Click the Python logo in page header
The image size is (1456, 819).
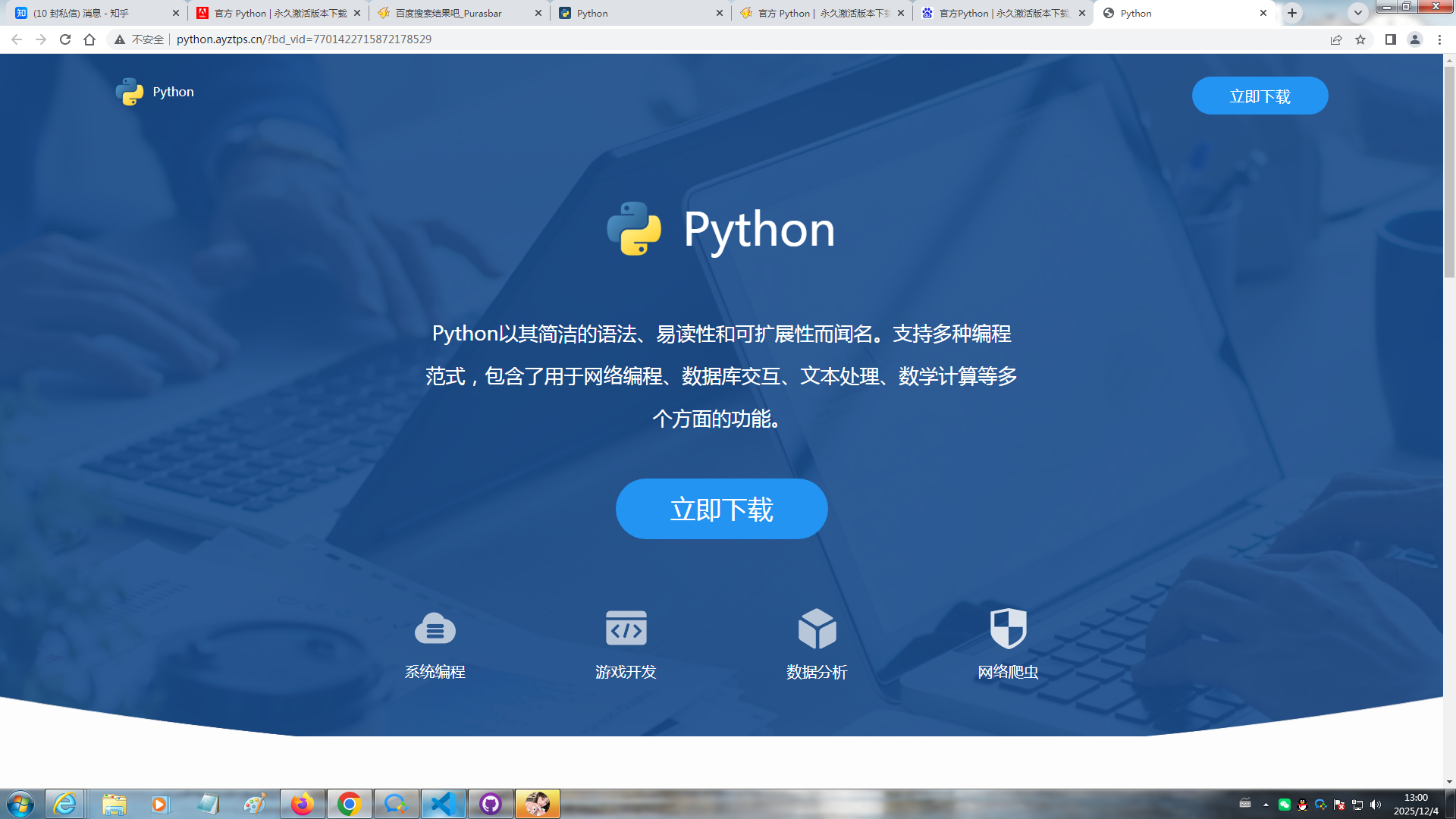tap(130, 92)
